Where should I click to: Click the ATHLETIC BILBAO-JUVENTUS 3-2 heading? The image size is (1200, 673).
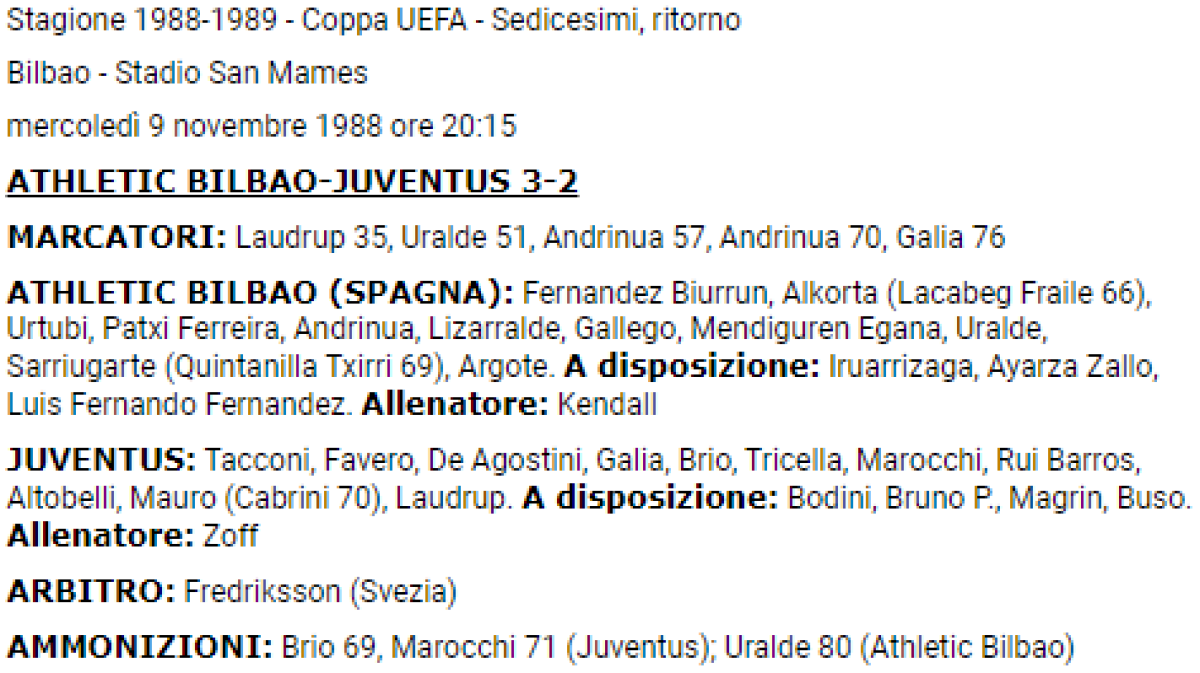point(292,183)
